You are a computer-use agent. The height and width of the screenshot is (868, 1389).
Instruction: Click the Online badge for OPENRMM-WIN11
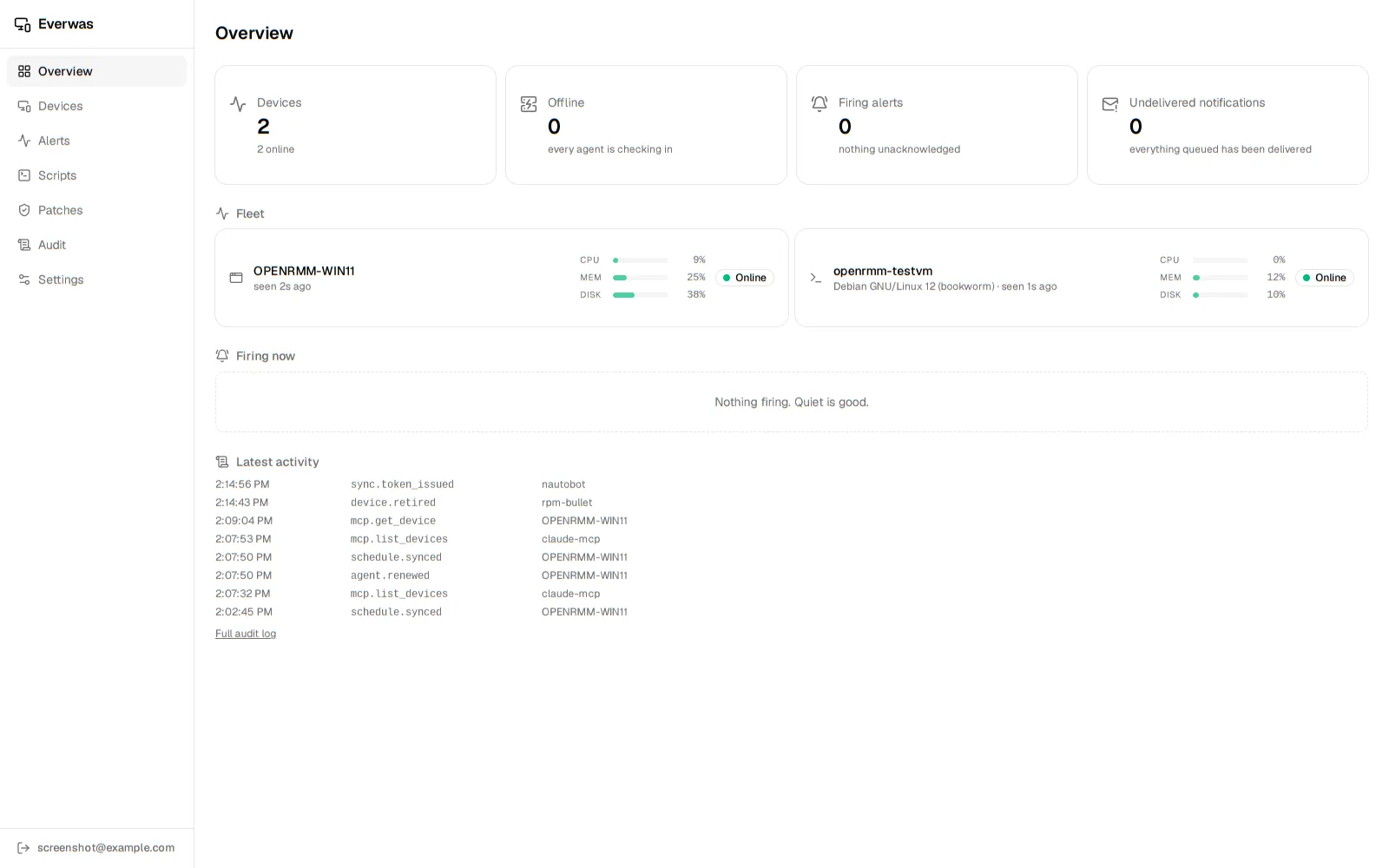pyautogui.click(x=745, y=278)
